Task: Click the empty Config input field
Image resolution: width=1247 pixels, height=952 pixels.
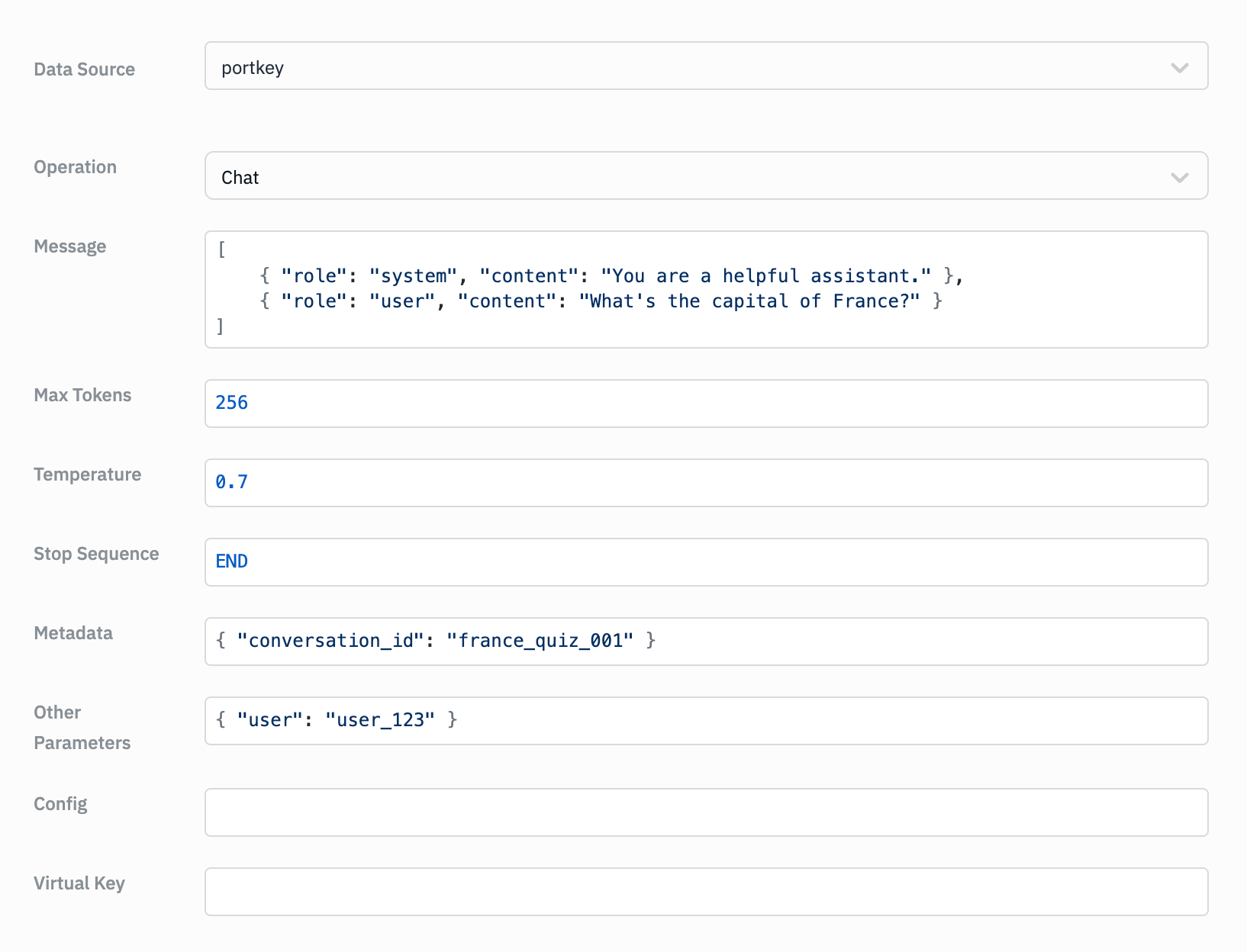Action: 706,812
